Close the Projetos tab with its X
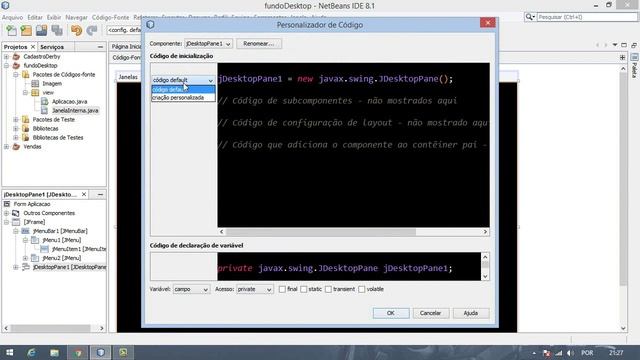 point(33,47)
